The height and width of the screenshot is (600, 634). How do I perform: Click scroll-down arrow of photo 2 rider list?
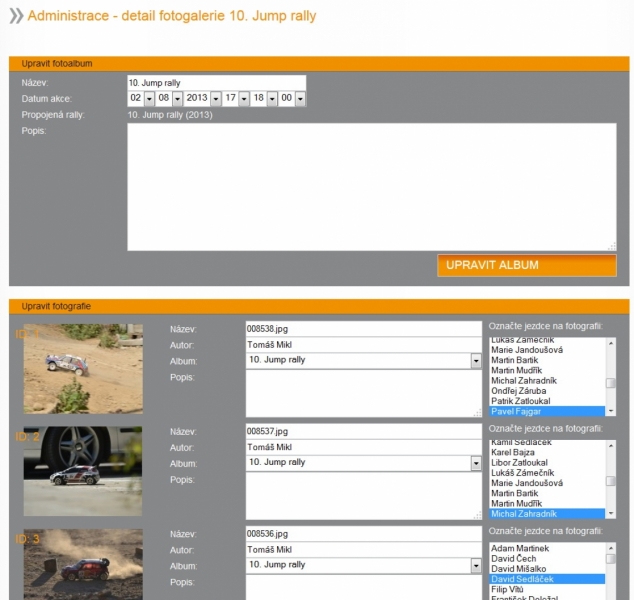(611, 513)
